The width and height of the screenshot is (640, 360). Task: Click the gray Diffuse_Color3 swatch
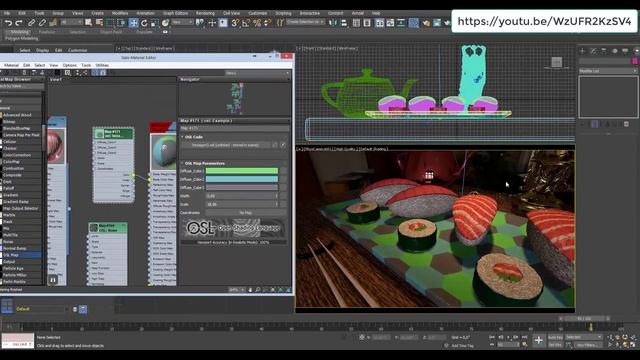pyautogui.click(x=242, y=187)
